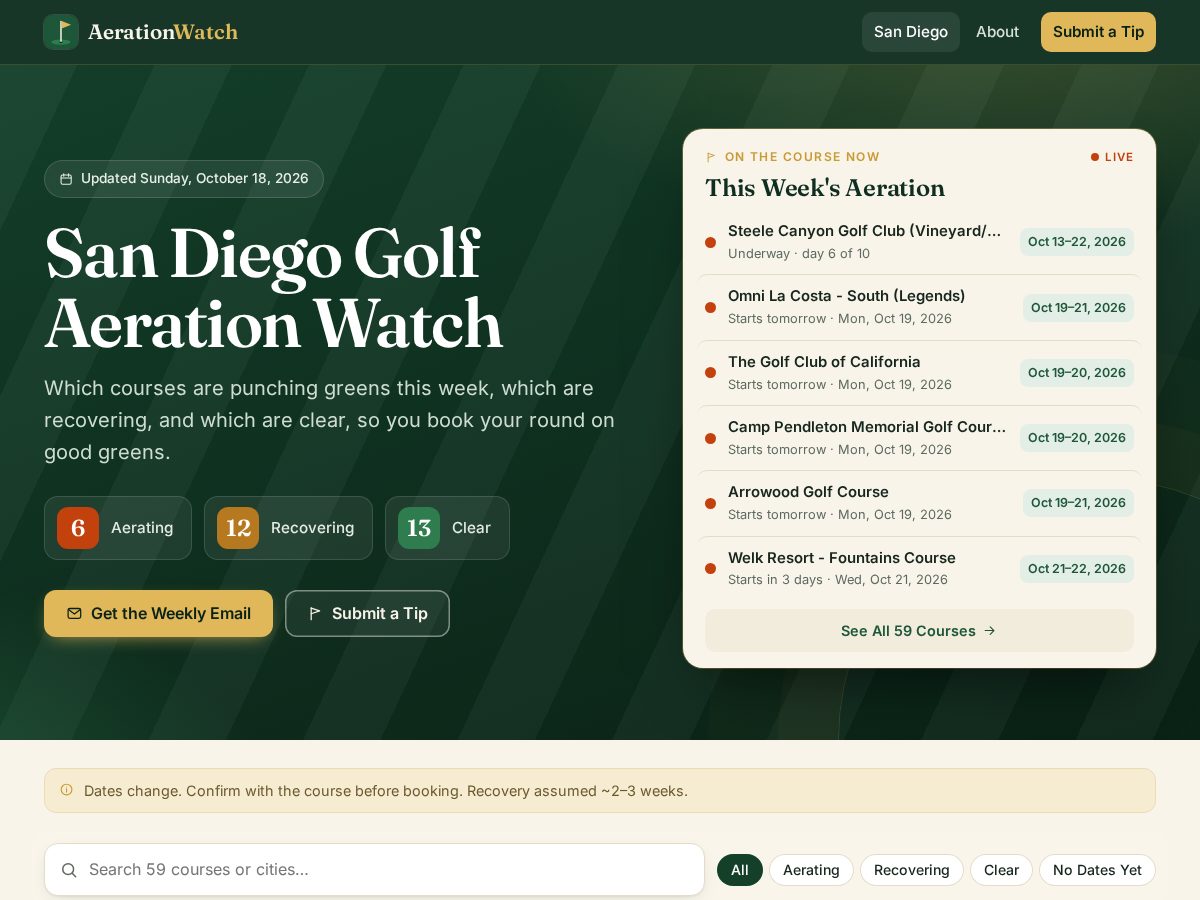1200x900 pixels.
Task: Click the Underway · day 6 of 10 text
Action: click(x=799, y=254)
